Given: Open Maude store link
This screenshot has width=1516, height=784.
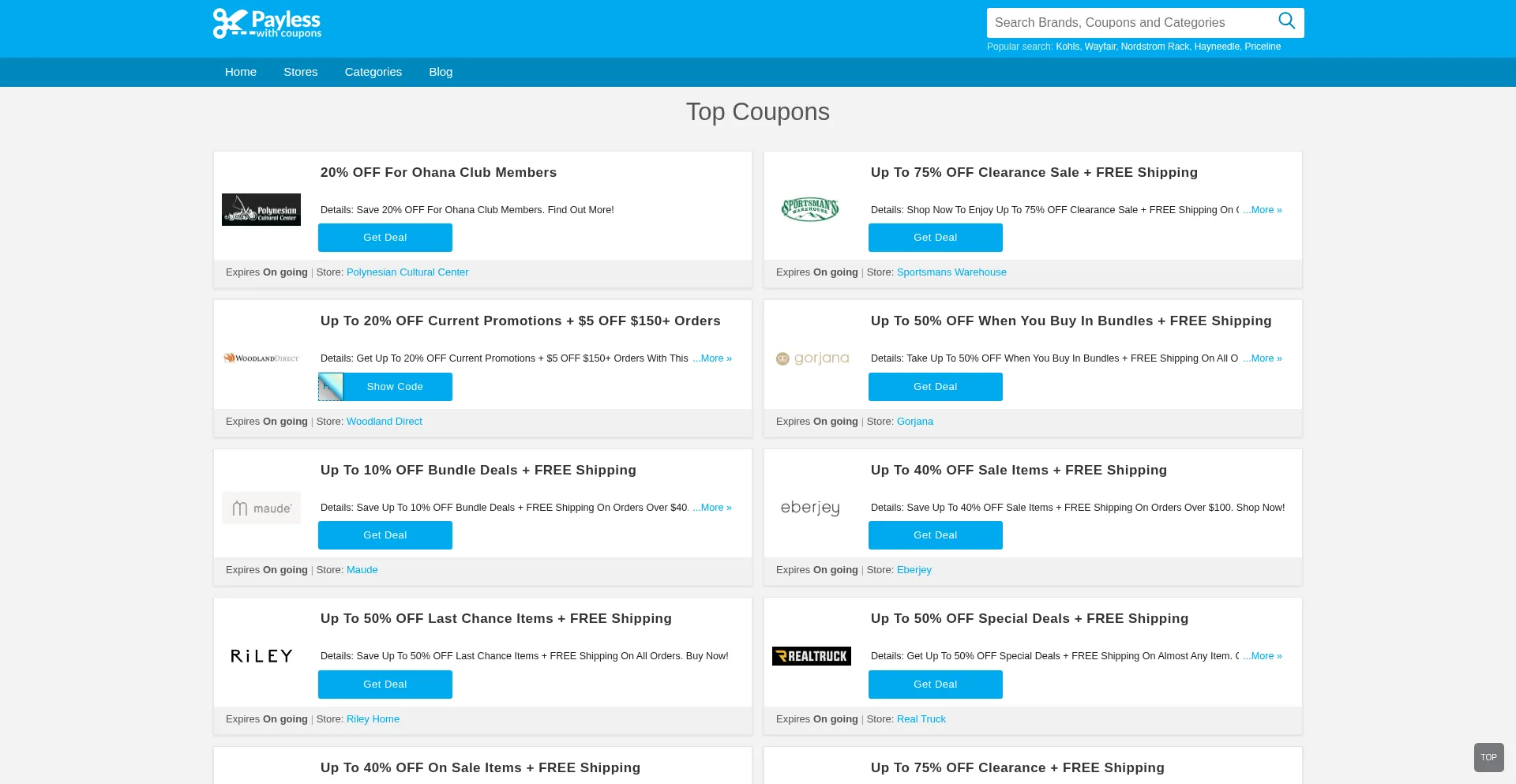Looking at the screenshot, I should pyautogui.click(x=362, y=570).
